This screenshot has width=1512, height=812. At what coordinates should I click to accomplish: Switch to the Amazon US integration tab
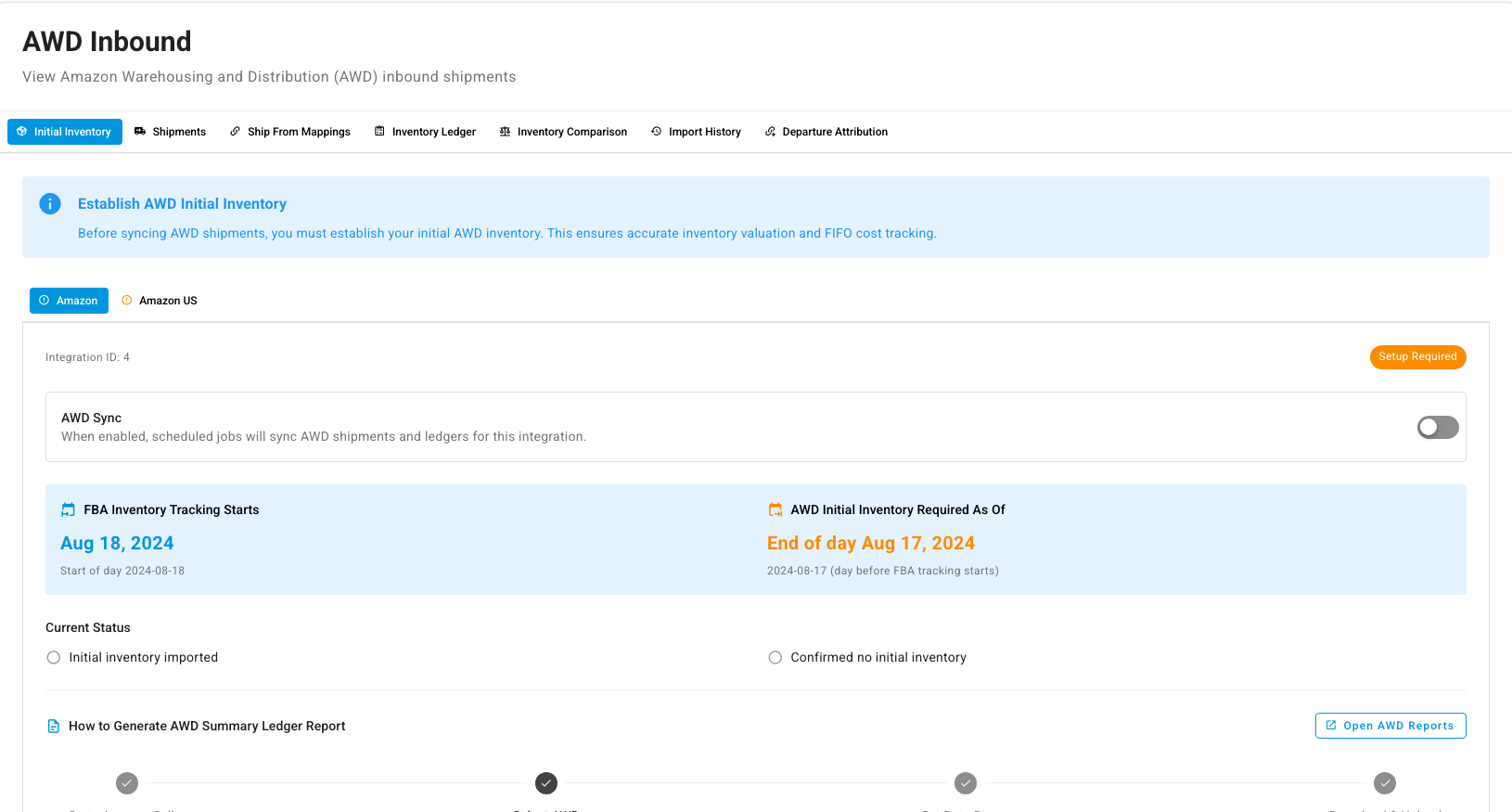point(160,301)
